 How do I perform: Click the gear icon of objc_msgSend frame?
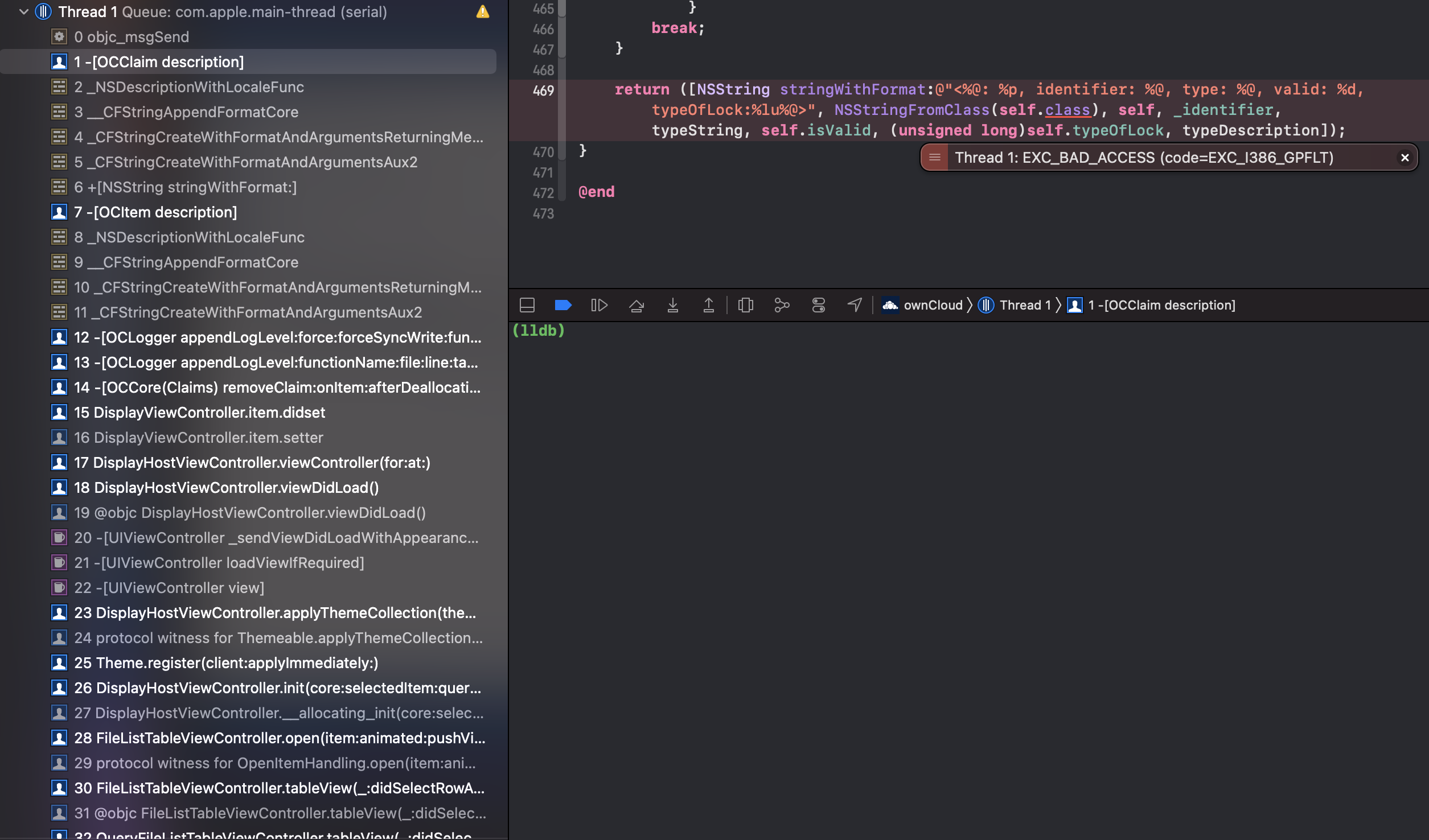click(x=59, y=37)
